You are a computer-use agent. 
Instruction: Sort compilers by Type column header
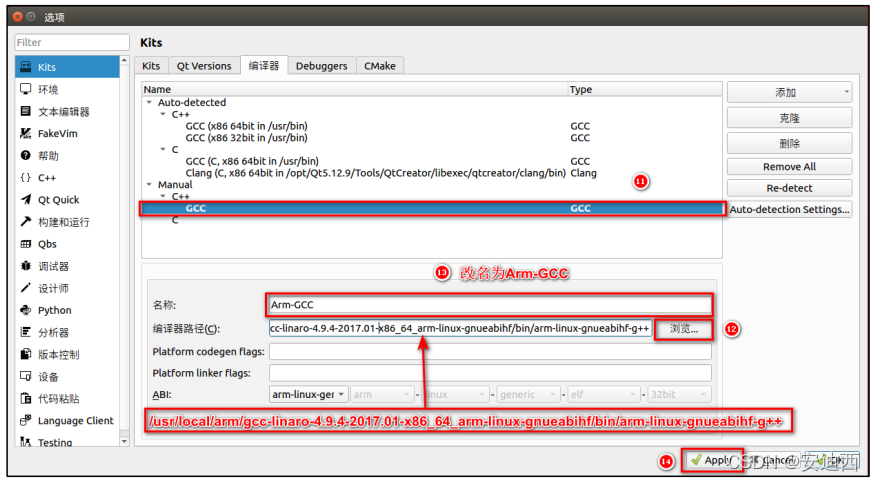645,89
